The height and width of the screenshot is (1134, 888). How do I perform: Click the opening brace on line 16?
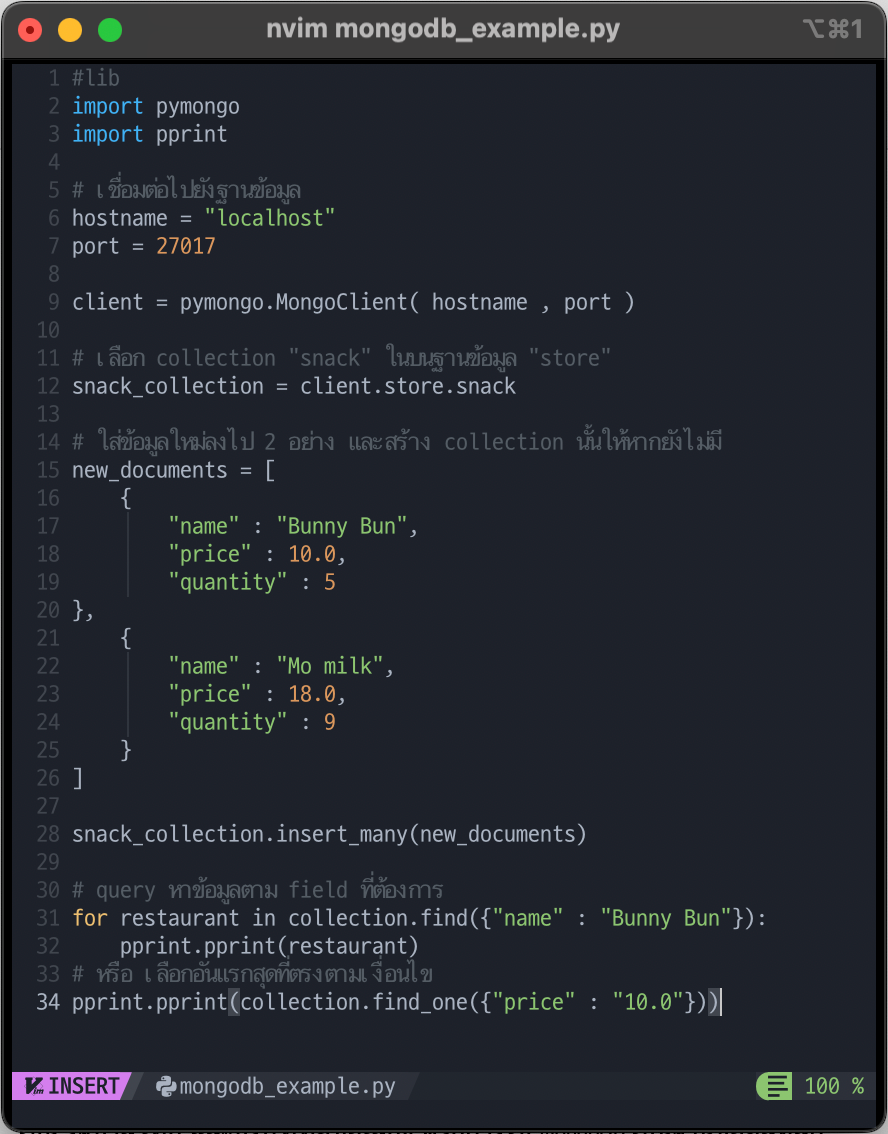coord(126,498)
